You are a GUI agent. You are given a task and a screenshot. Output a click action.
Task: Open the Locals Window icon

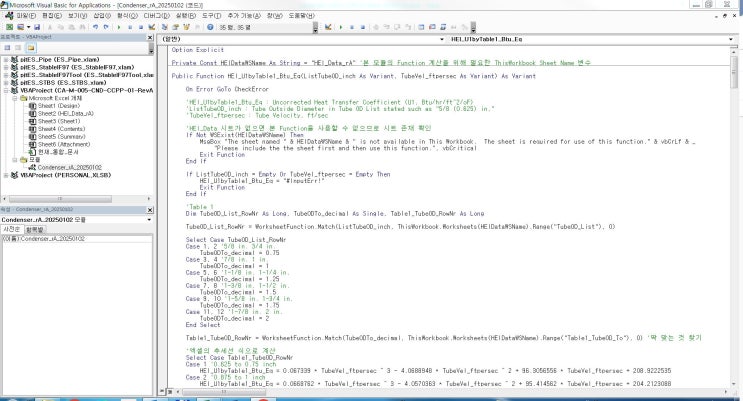pos(421,27)
